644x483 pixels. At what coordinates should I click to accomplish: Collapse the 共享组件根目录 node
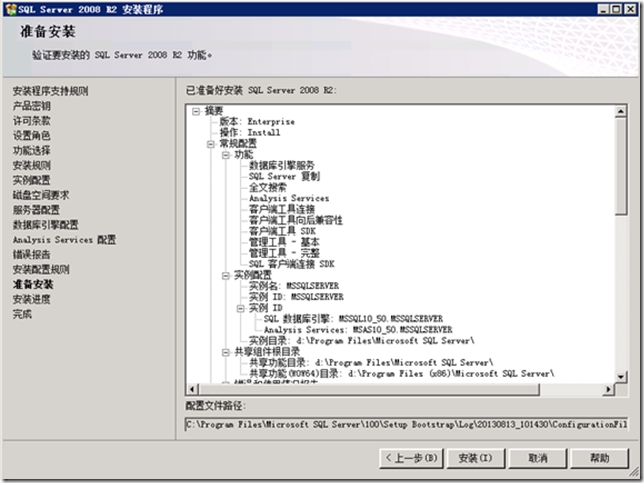point(225,352)
